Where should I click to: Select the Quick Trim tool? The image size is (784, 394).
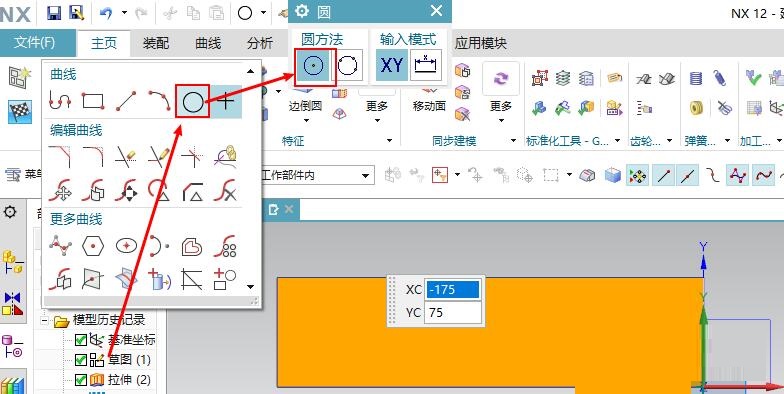(126, 156)
